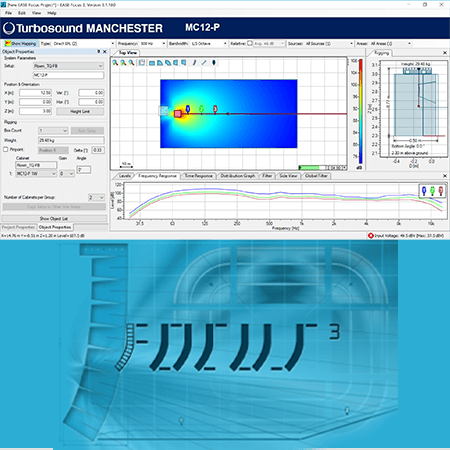Select the second area shape tool

160,63
